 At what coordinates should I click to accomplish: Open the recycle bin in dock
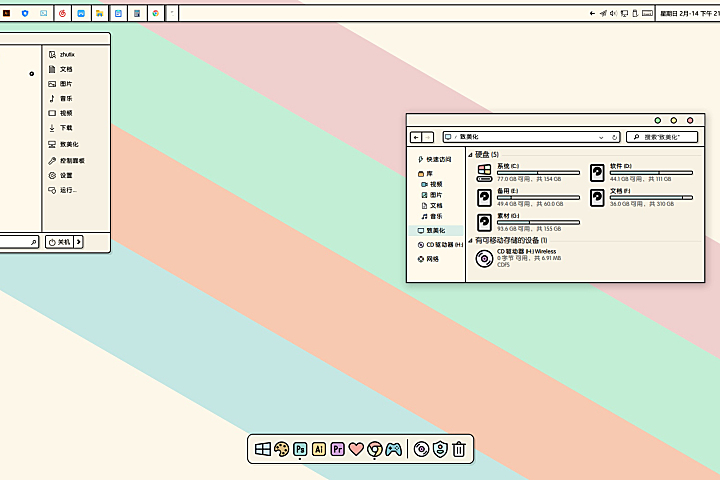(x=459, y=450)
